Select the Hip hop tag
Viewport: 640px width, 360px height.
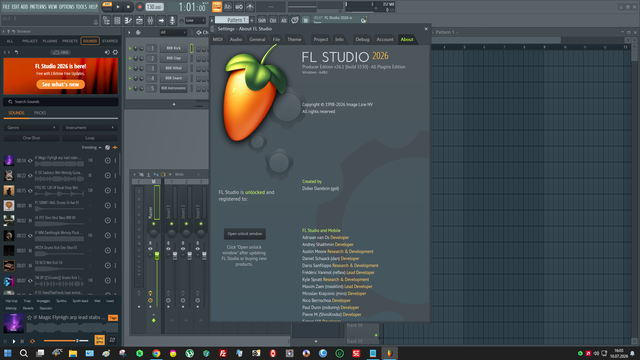(x=11, y=301)
